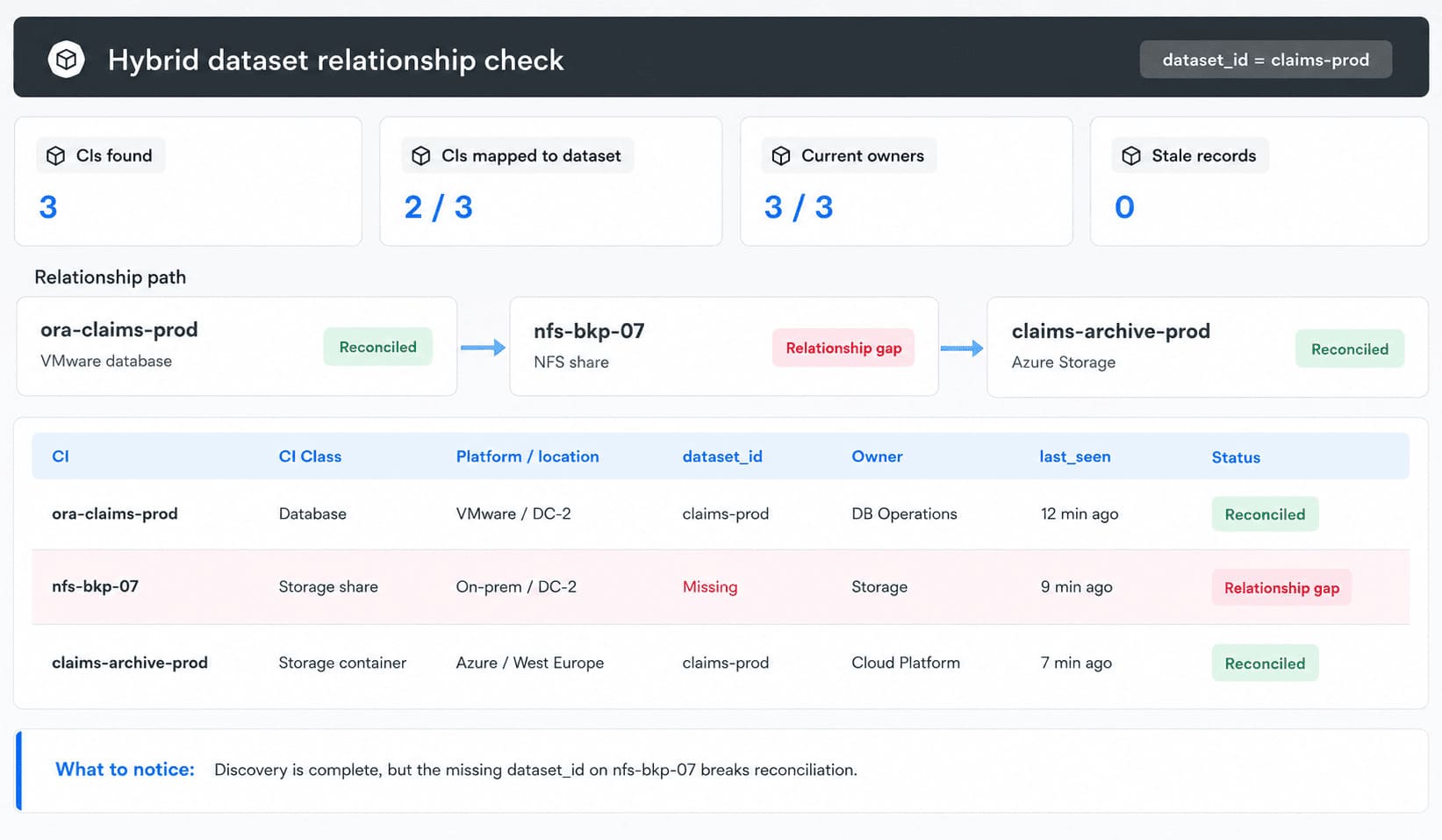
Task: Sort by Platform / location column header
Action: [527, 456]
